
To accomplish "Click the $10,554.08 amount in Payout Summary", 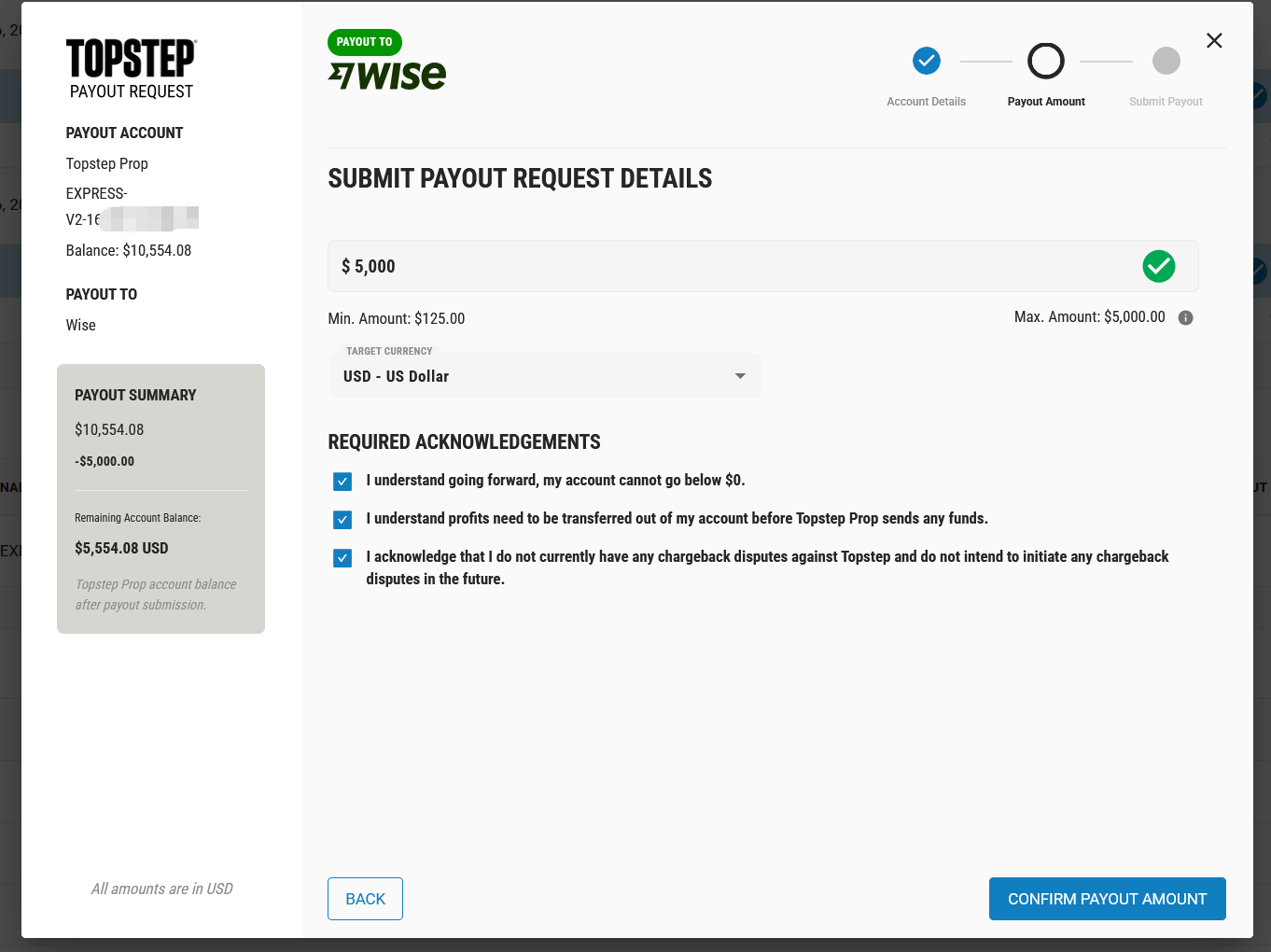I will [x=109, y=429].
